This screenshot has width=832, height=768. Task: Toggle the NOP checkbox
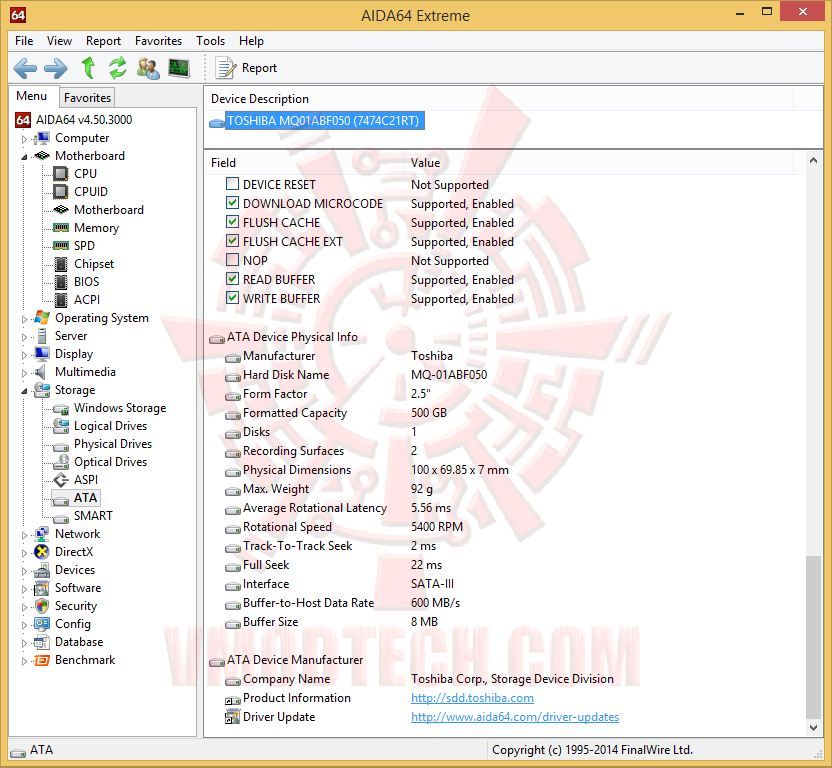pyautogui.click(x=232, y=260)
